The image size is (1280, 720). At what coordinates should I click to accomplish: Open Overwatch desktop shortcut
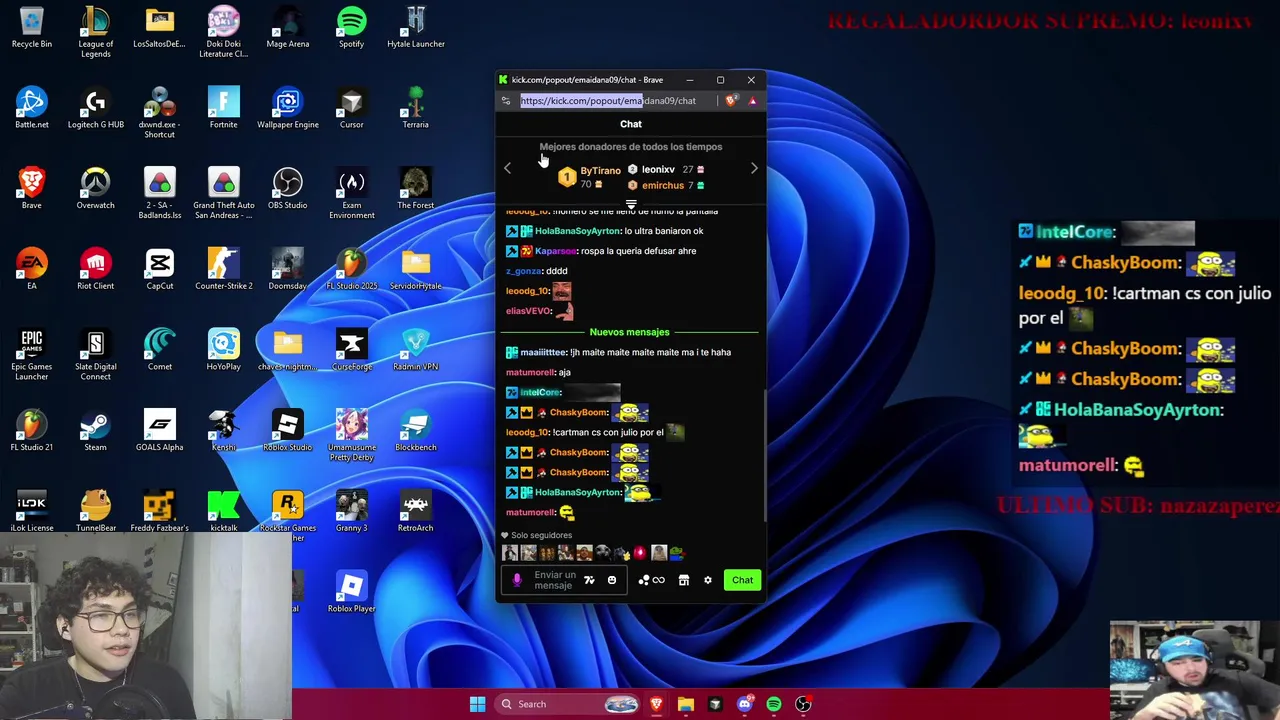click(96, 189)
